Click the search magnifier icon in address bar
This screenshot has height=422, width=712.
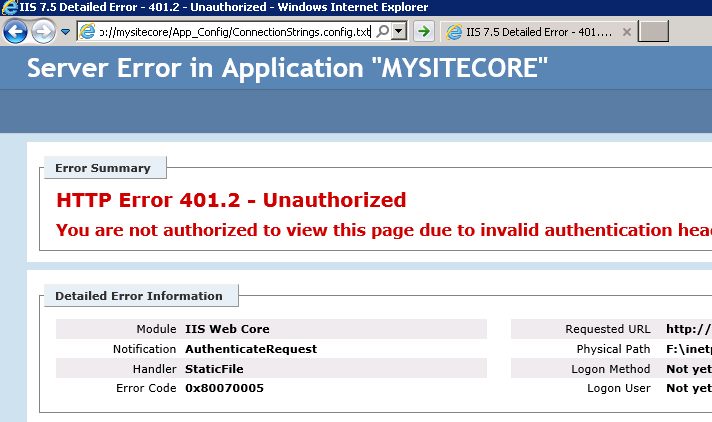tap(383, 31)
